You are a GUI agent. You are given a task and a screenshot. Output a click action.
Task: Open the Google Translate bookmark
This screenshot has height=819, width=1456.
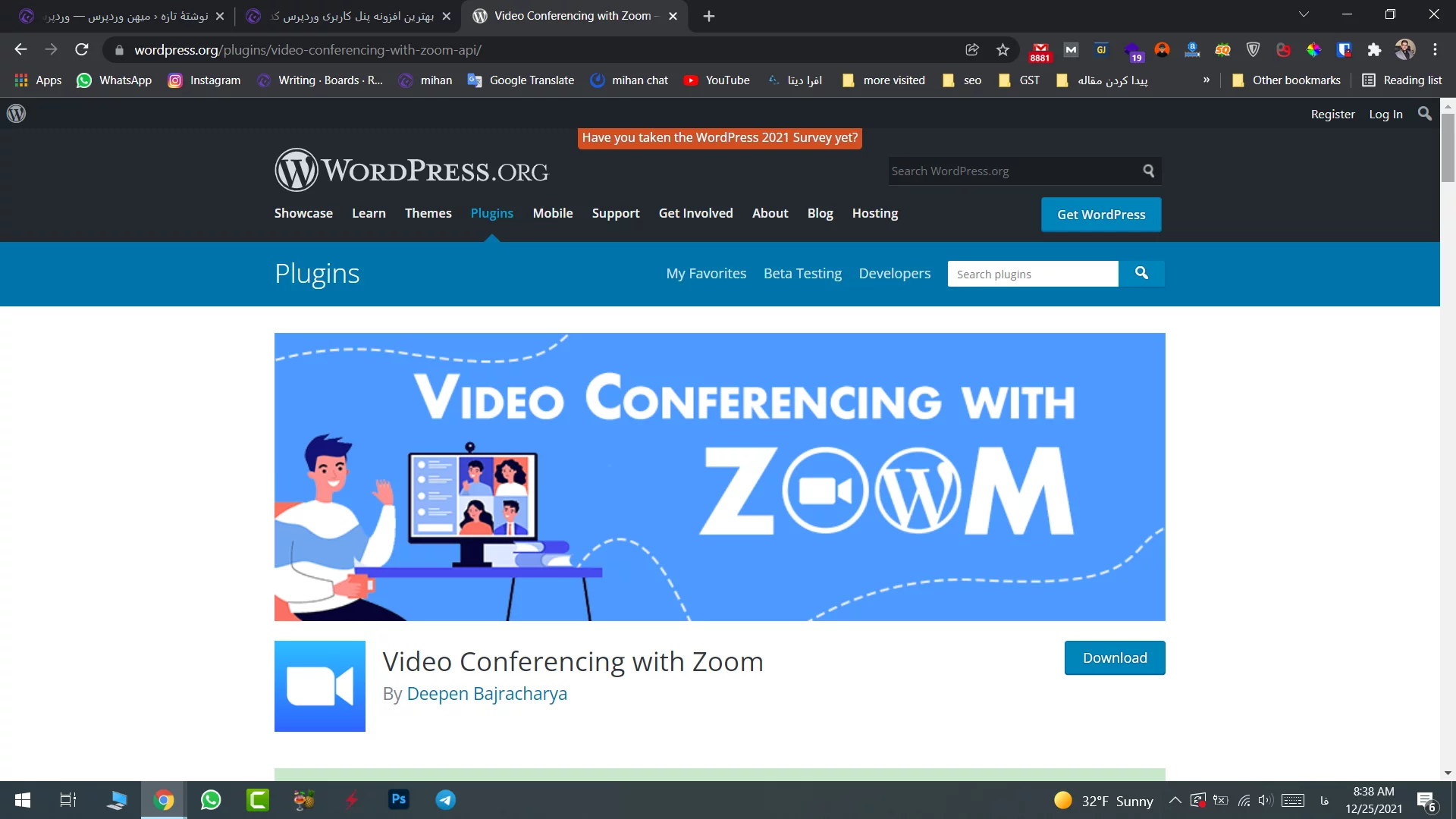tap(522, 80)
